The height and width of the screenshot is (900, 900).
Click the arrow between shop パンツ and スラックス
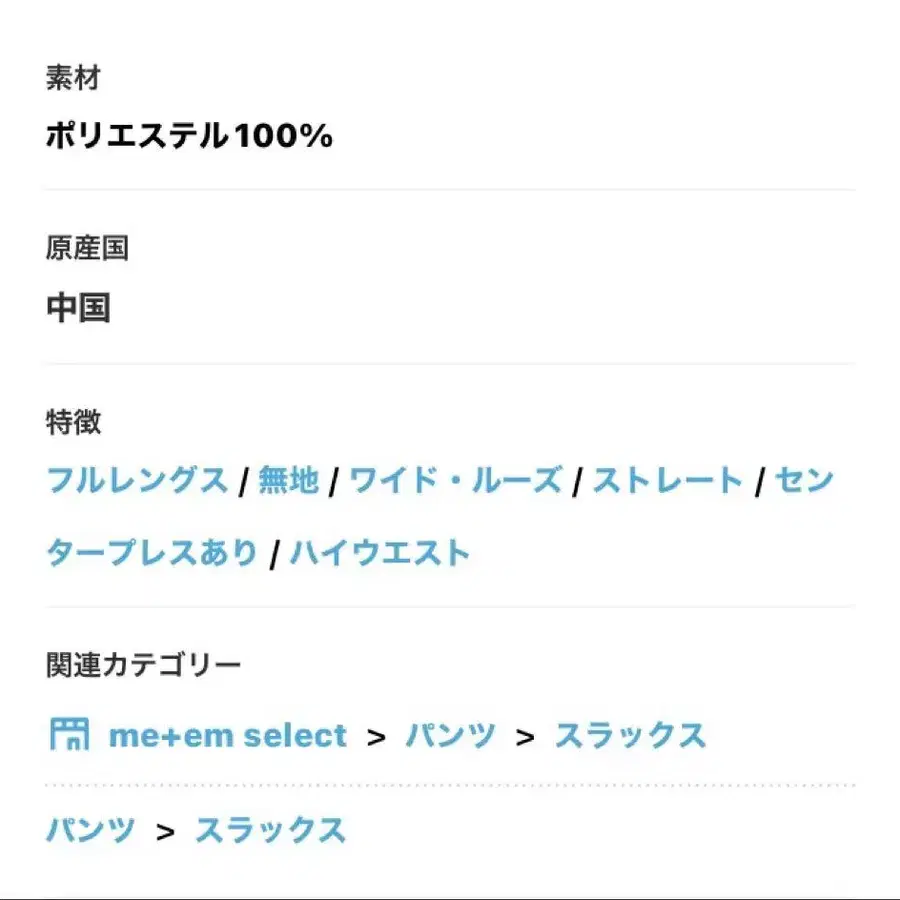click(525, 738)
